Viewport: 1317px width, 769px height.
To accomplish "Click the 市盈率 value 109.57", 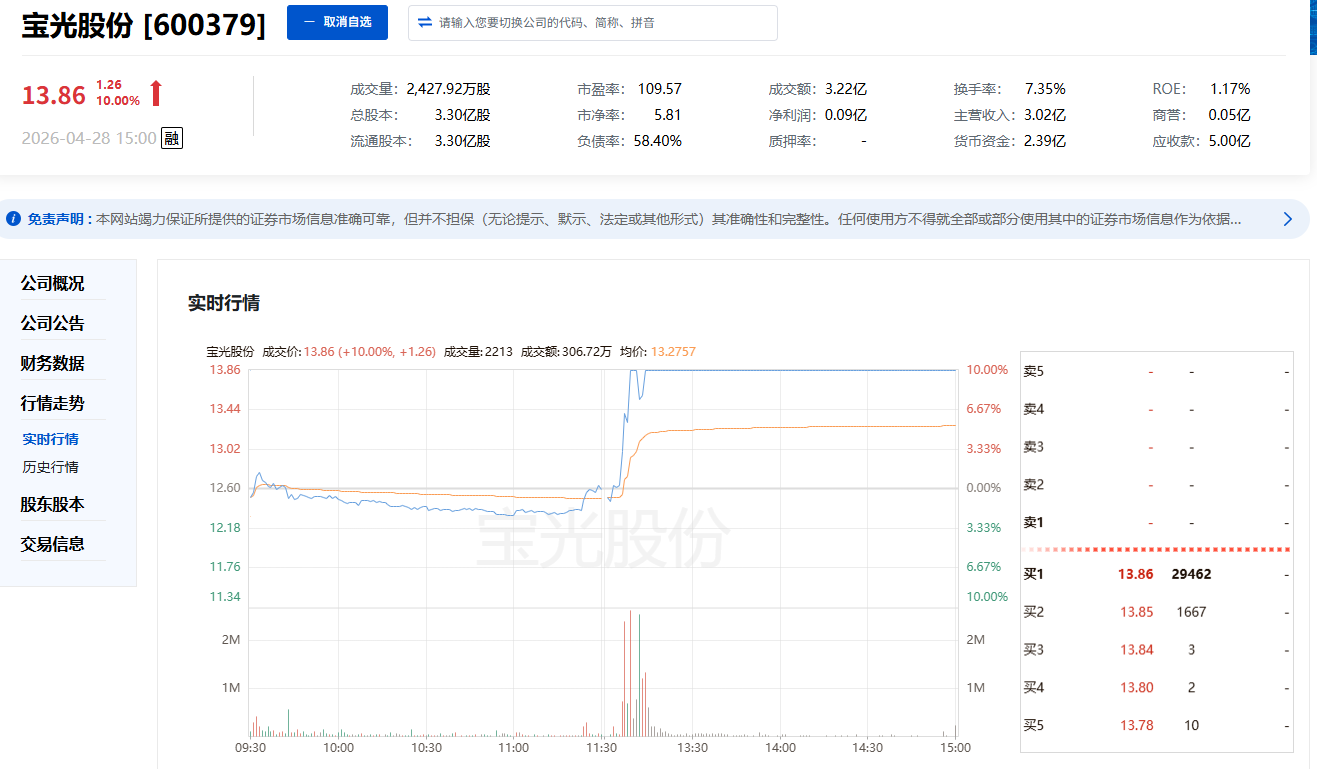I will (x=660, y=89).
